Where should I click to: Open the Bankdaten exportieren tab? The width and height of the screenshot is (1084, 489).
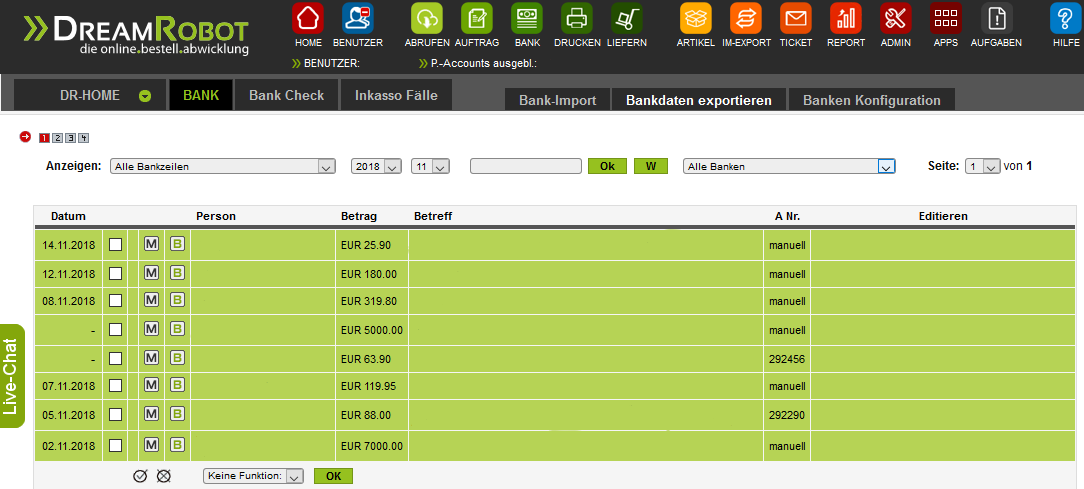699,100
